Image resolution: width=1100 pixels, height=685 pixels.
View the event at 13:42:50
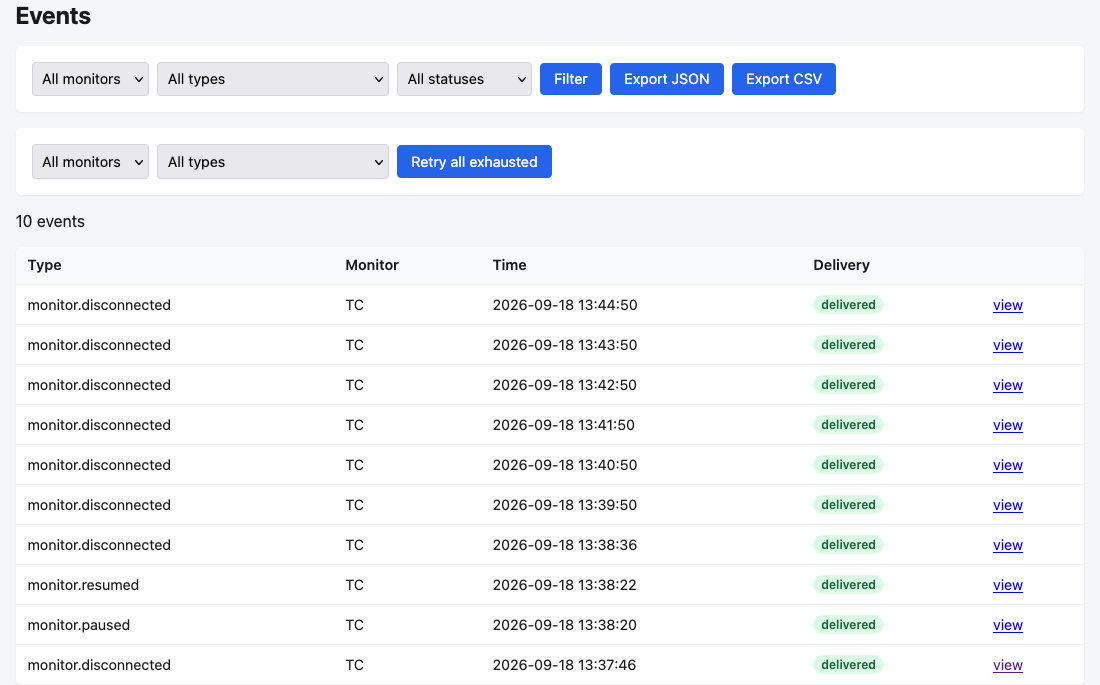pos(1007,385)
